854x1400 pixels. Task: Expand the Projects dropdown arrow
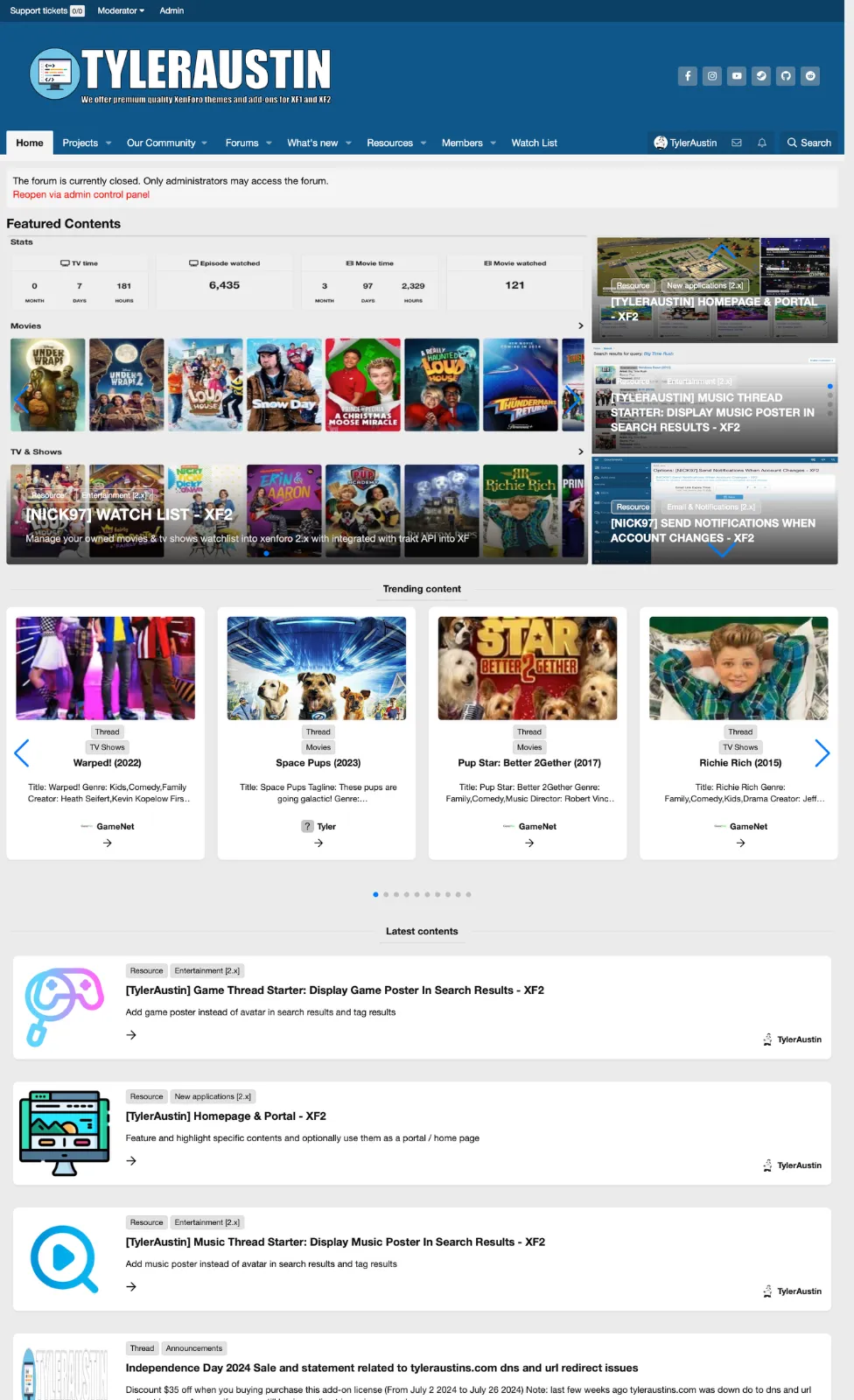tap(108, 143)
